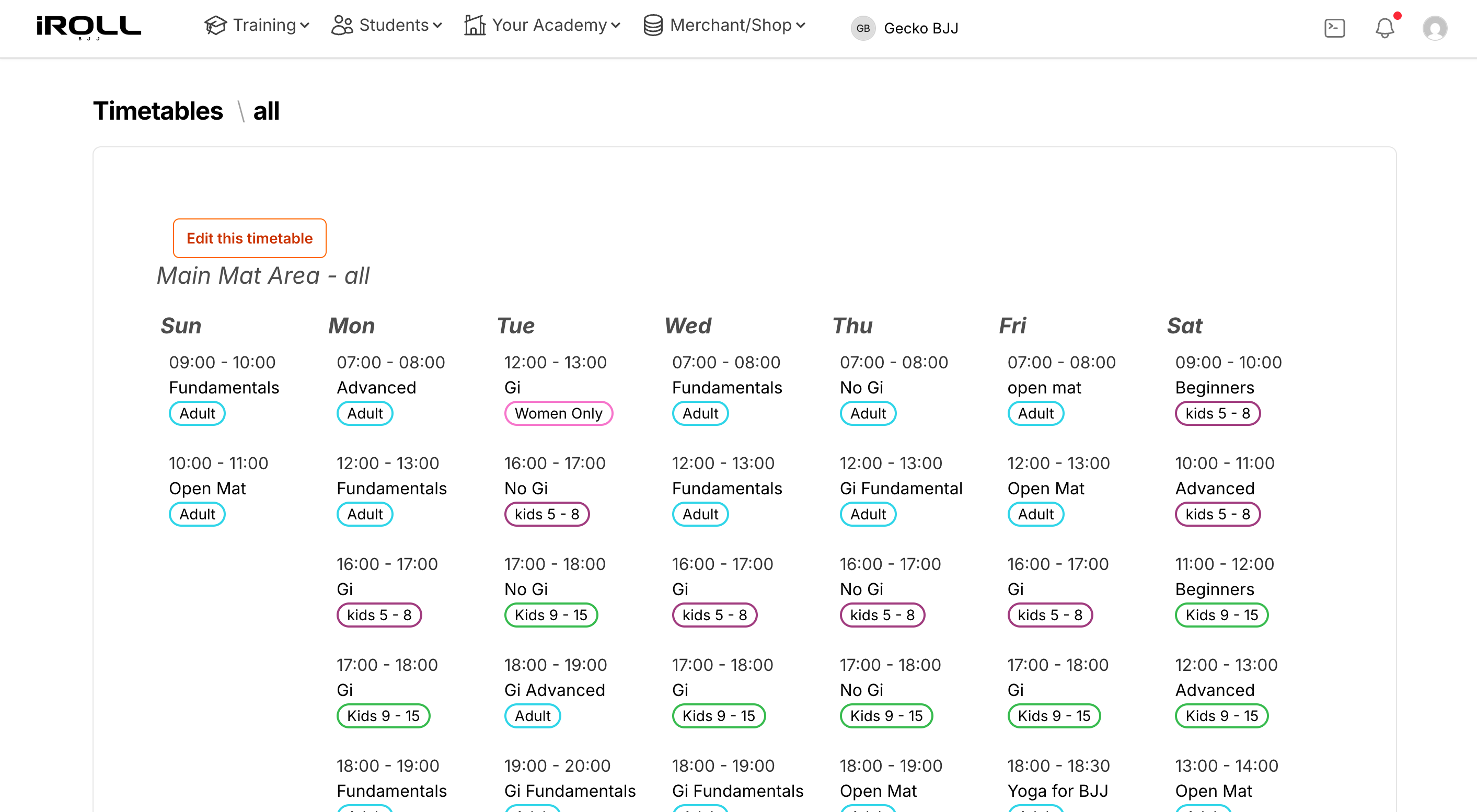The height and width of the screenshot is (812, 1477).
Task: Click the Wed column header
Action: pos(687,326)
